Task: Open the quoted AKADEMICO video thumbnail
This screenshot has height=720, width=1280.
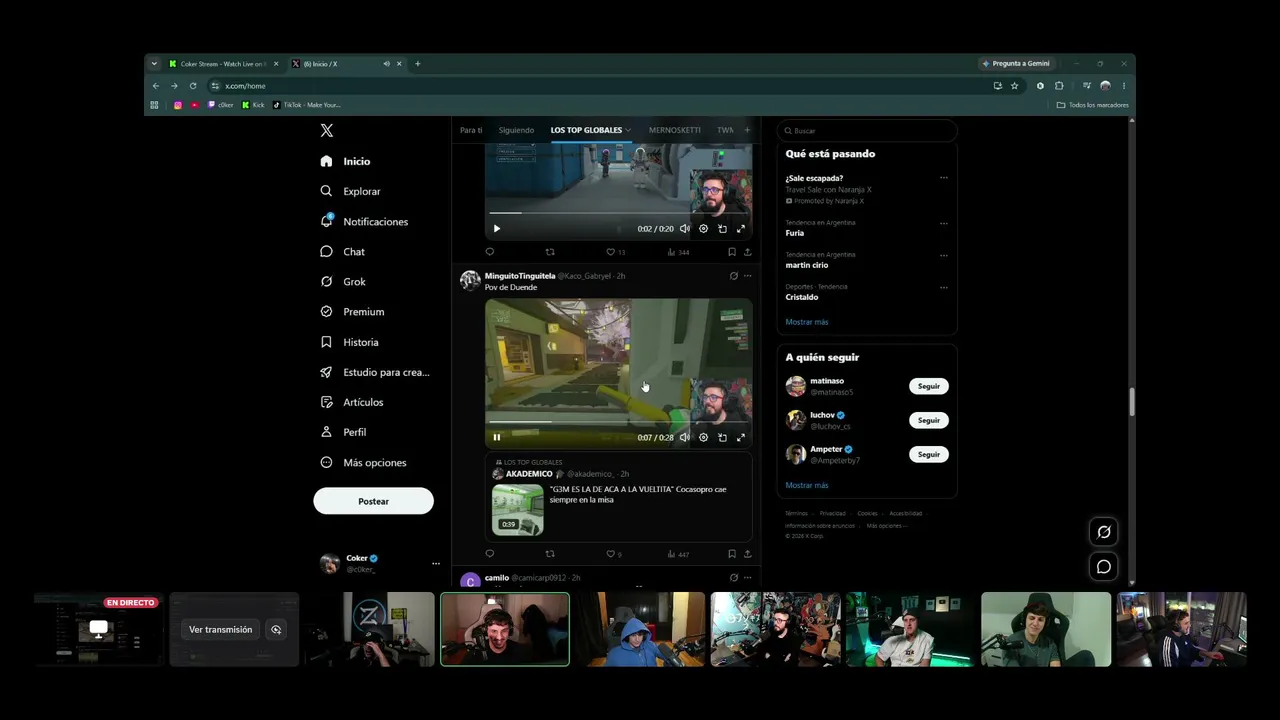Action: (x=518, y=509)
